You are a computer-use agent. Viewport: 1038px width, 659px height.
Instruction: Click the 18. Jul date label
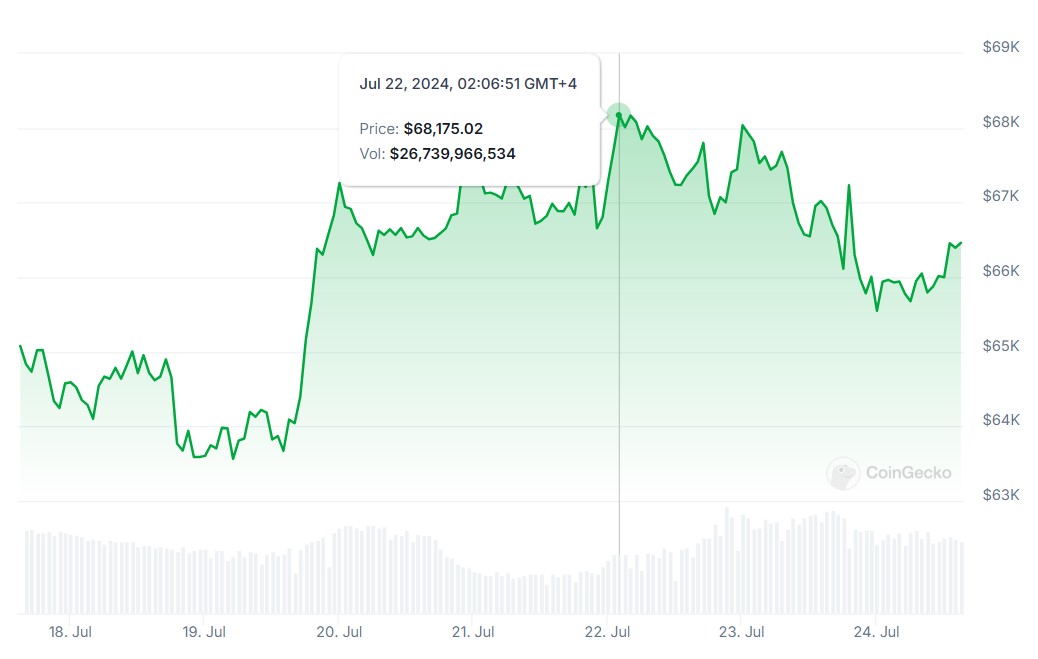click(x=70, y=632)
